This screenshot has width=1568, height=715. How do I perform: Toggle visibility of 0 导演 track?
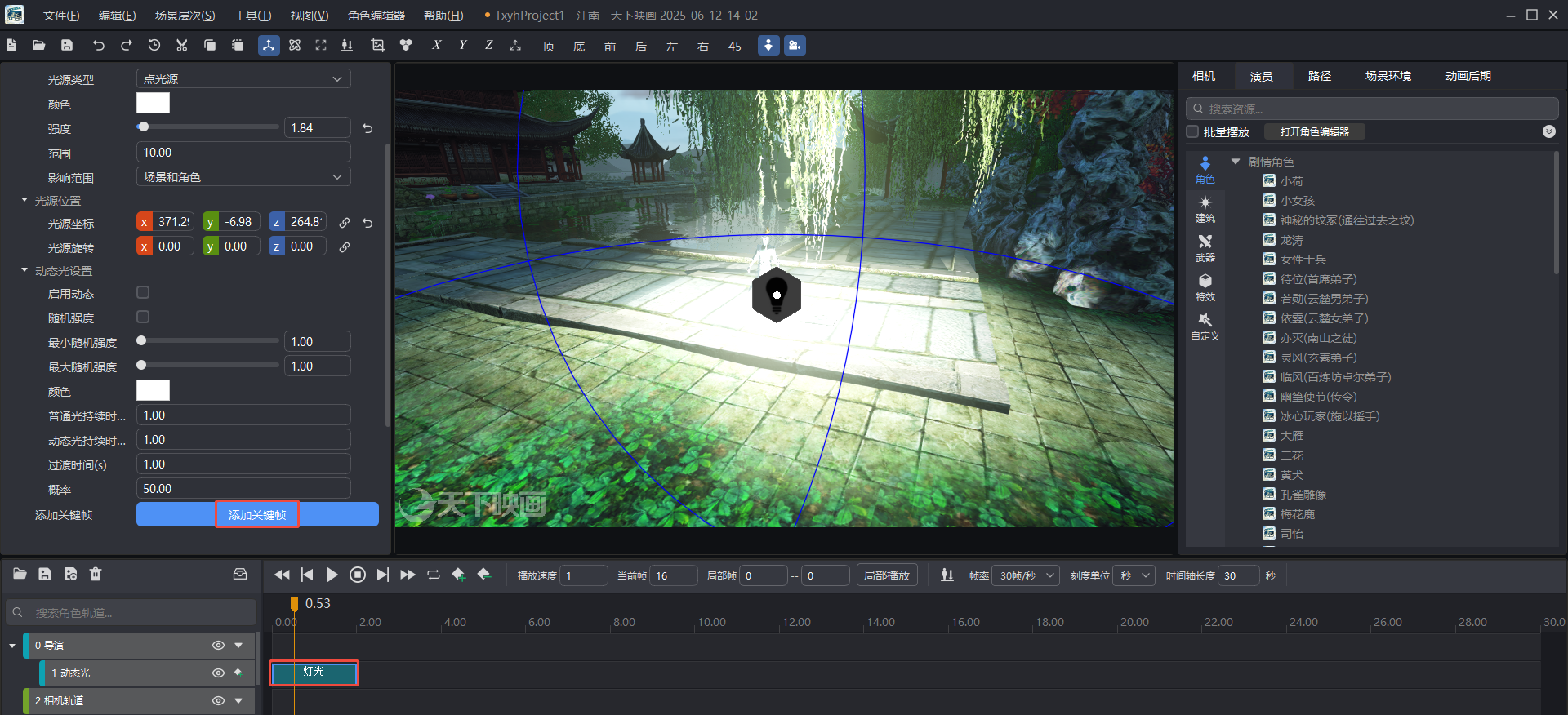pos(218,645)
